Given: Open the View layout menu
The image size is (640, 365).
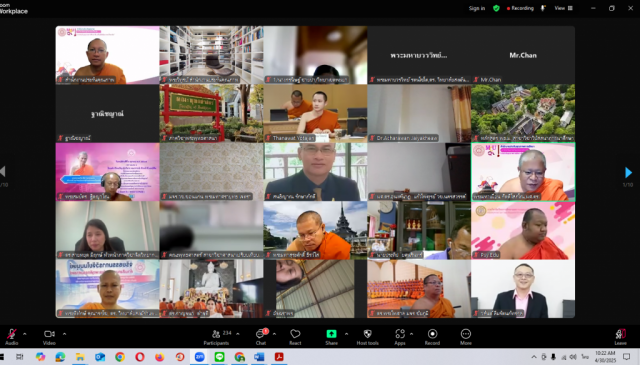Looking at the screenshot, I should (563, 8).
